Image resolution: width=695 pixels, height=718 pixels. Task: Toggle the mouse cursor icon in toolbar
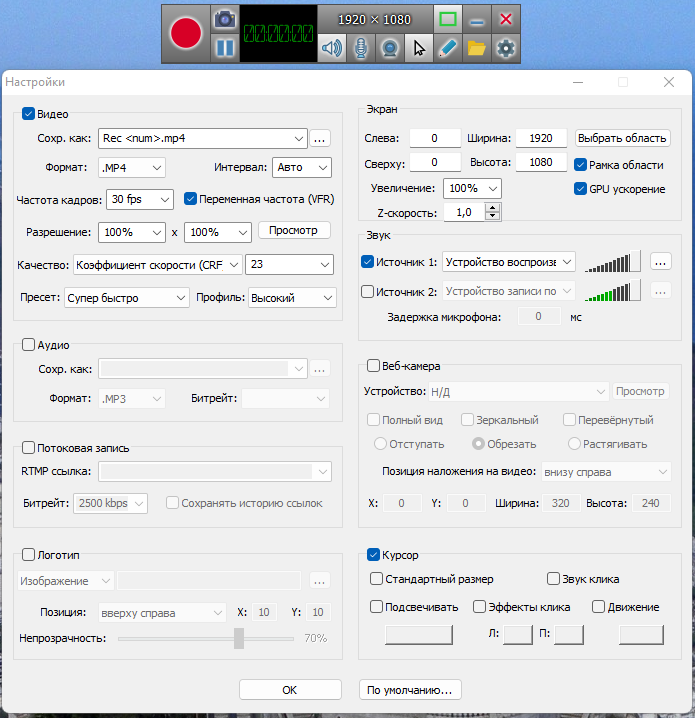419,48
